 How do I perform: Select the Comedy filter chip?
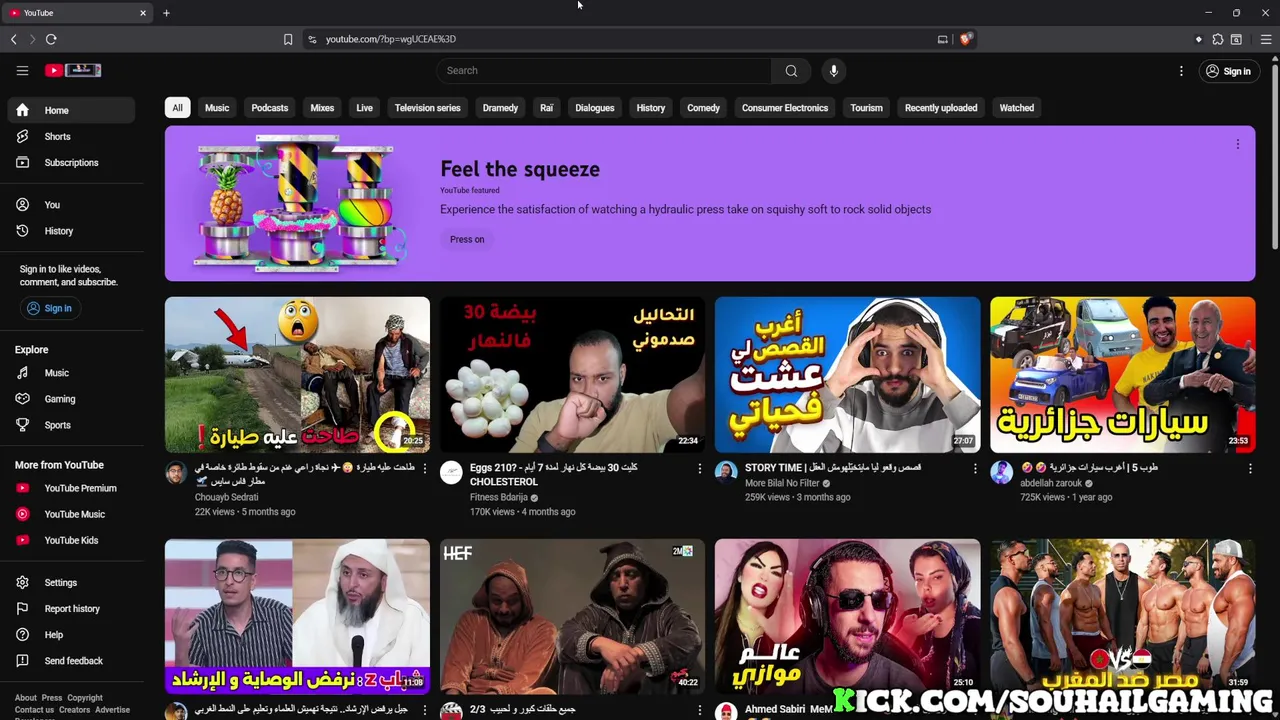pyautogui.click(x=703, y=108)
